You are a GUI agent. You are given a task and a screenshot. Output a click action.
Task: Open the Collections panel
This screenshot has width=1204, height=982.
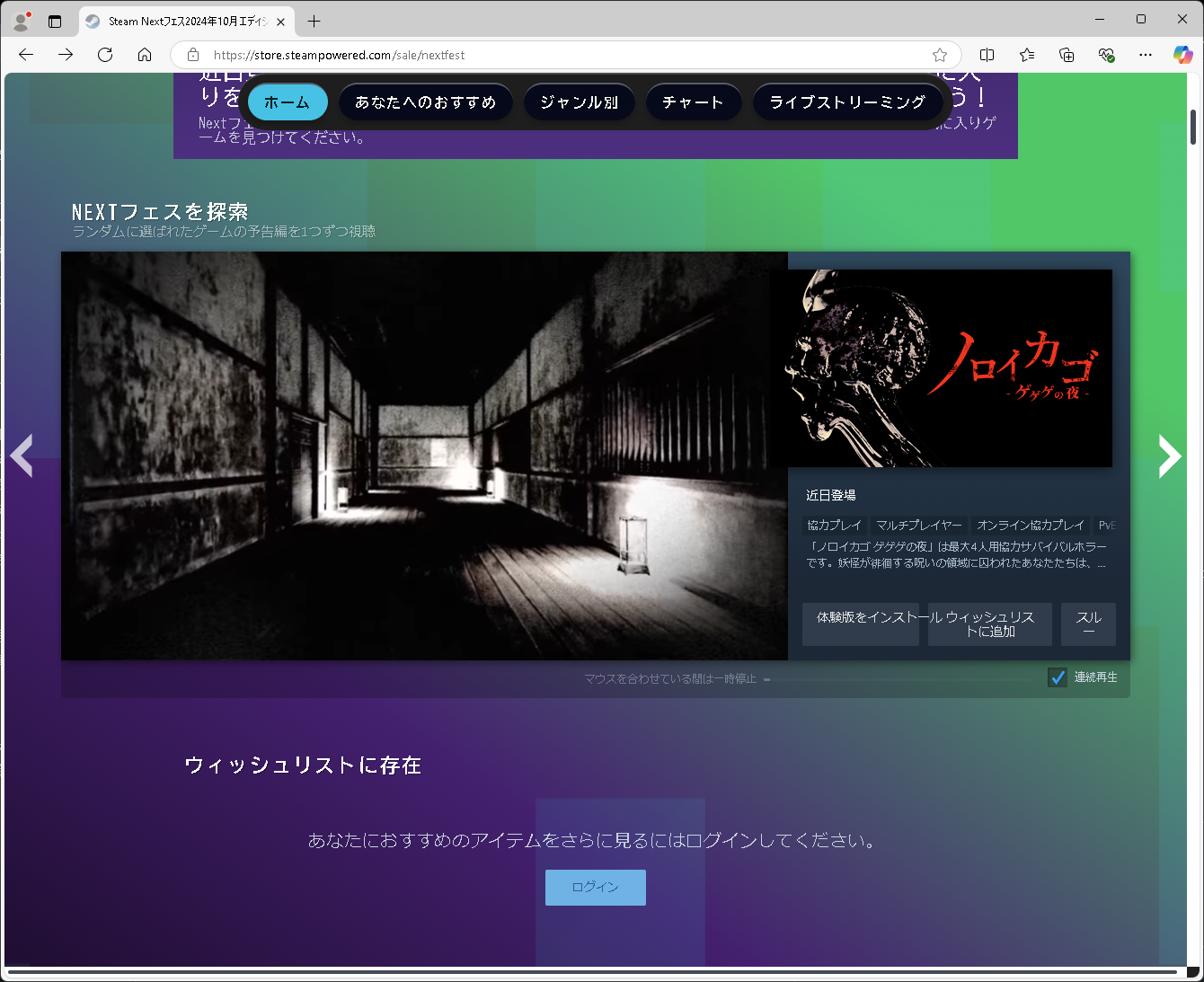click(1067, 55)
